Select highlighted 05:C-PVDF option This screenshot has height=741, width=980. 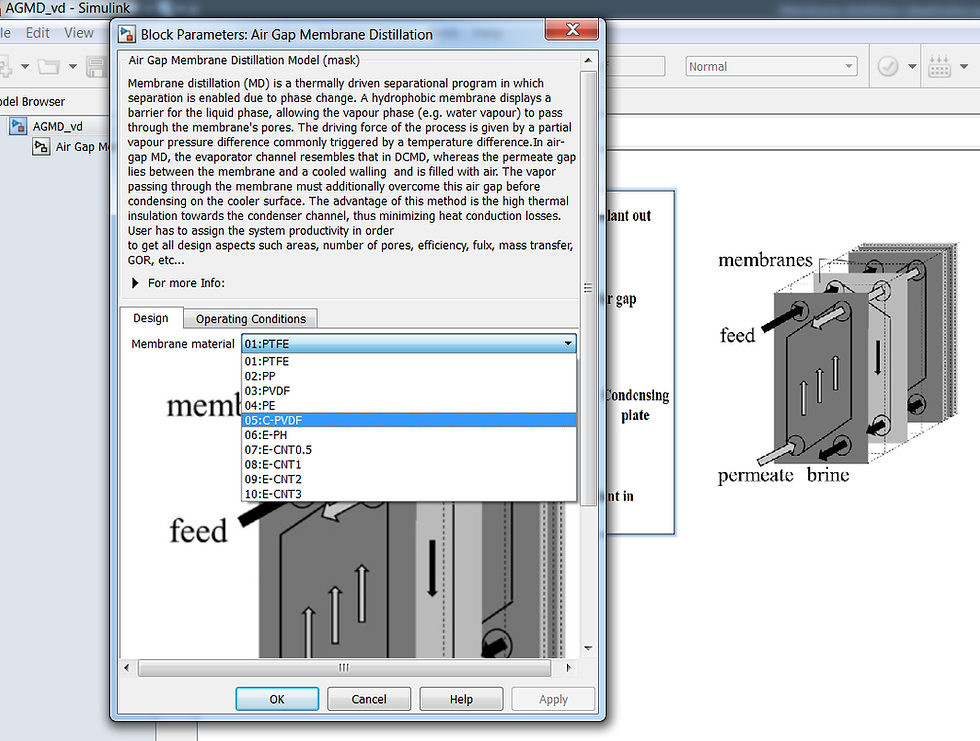coord(408,420)
